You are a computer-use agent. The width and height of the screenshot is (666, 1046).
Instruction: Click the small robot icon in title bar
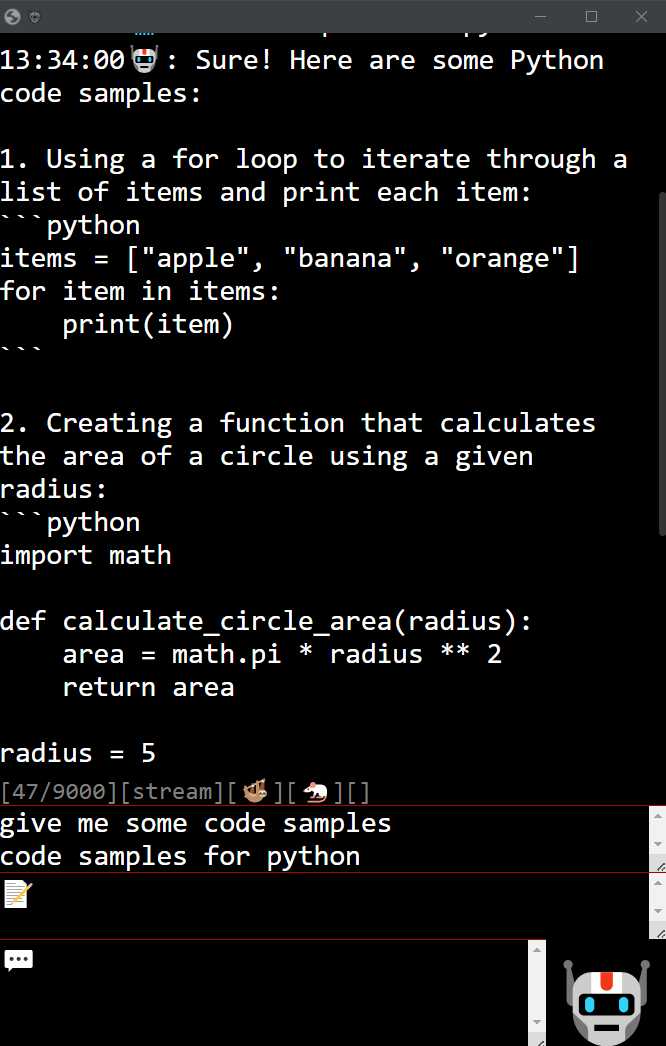coord(35,17)
